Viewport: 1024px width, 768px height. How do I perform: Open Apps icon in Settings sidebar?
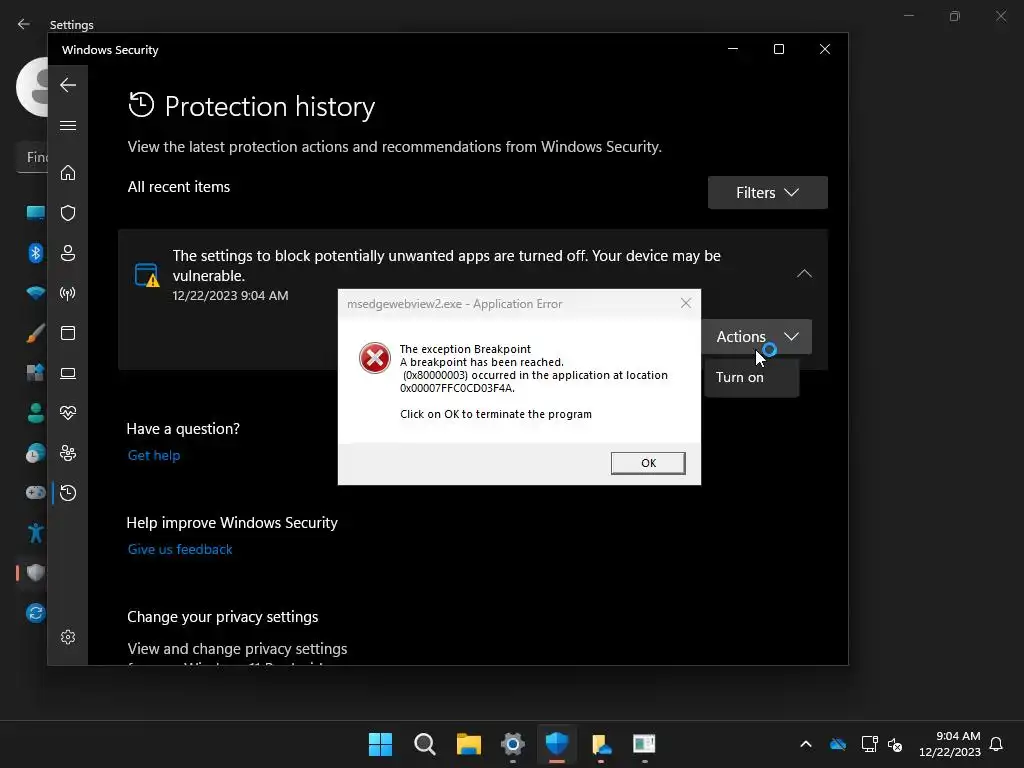36,372
